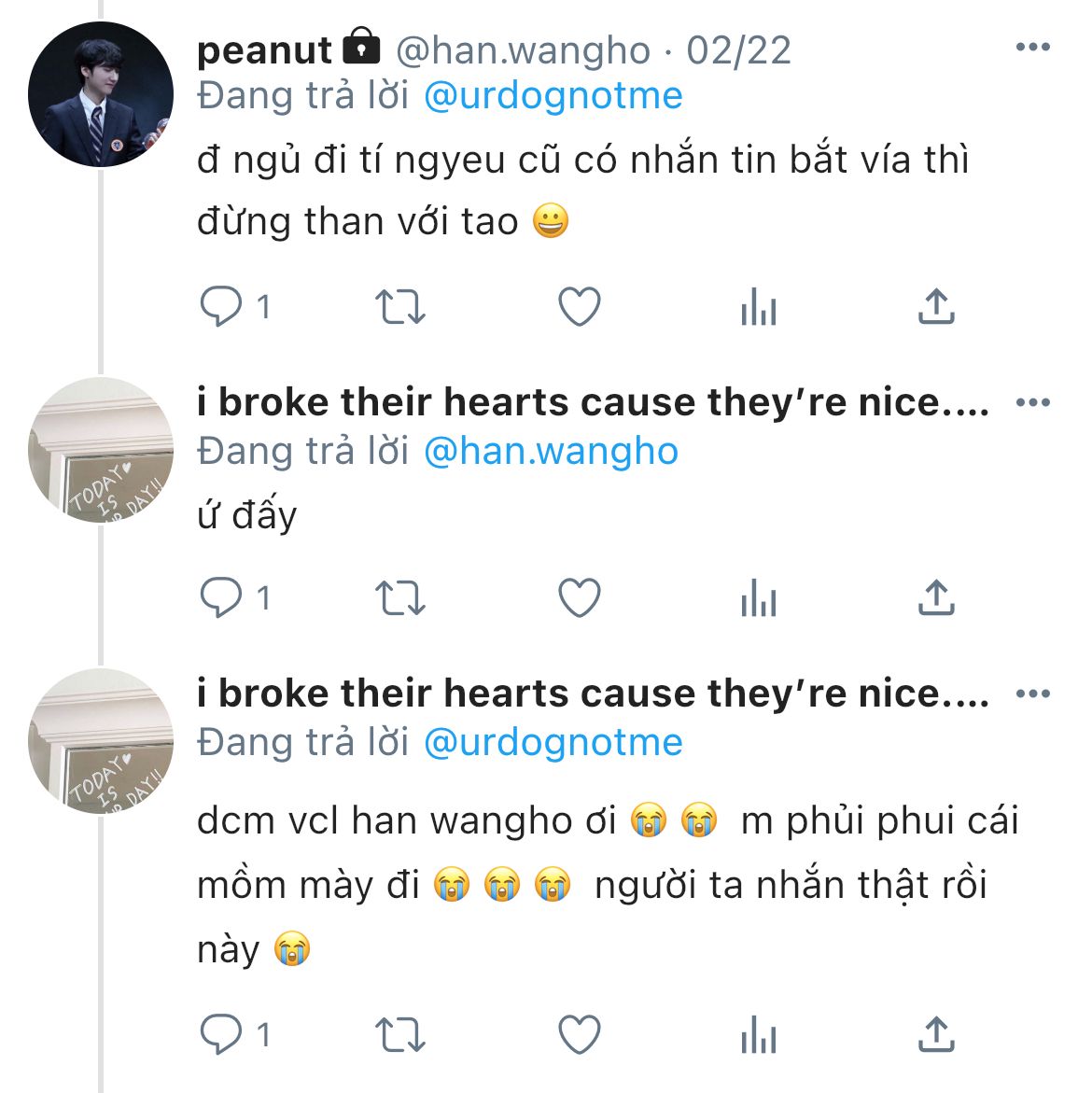
Task: Share the last tweet in thread
Action: point(936,1033)
